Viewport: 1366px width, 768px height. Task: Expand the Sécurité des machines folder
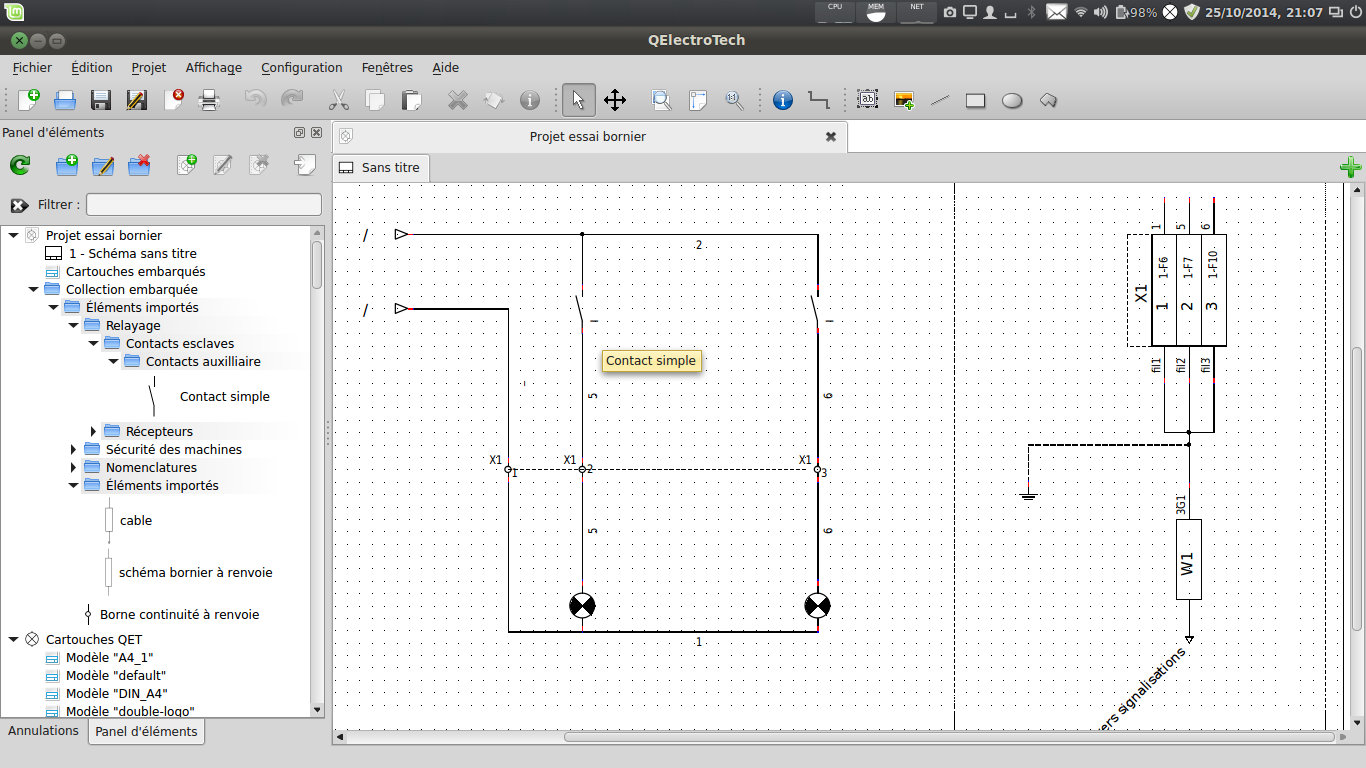[x=74, y=450]
